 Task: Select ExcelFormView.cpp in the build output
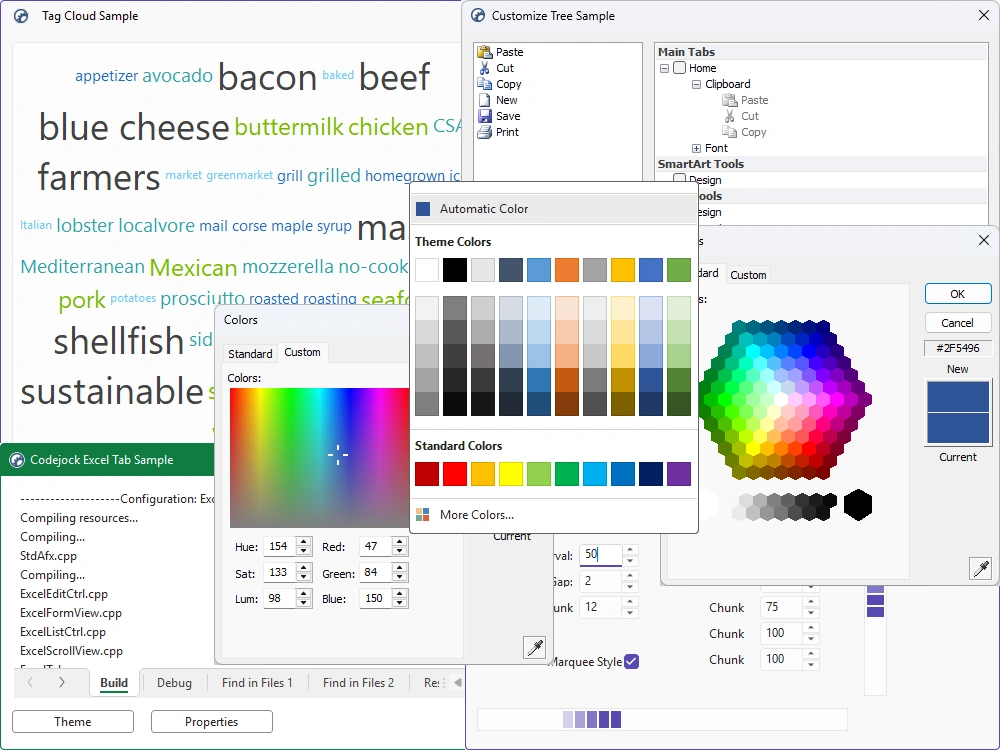(71, 613)
